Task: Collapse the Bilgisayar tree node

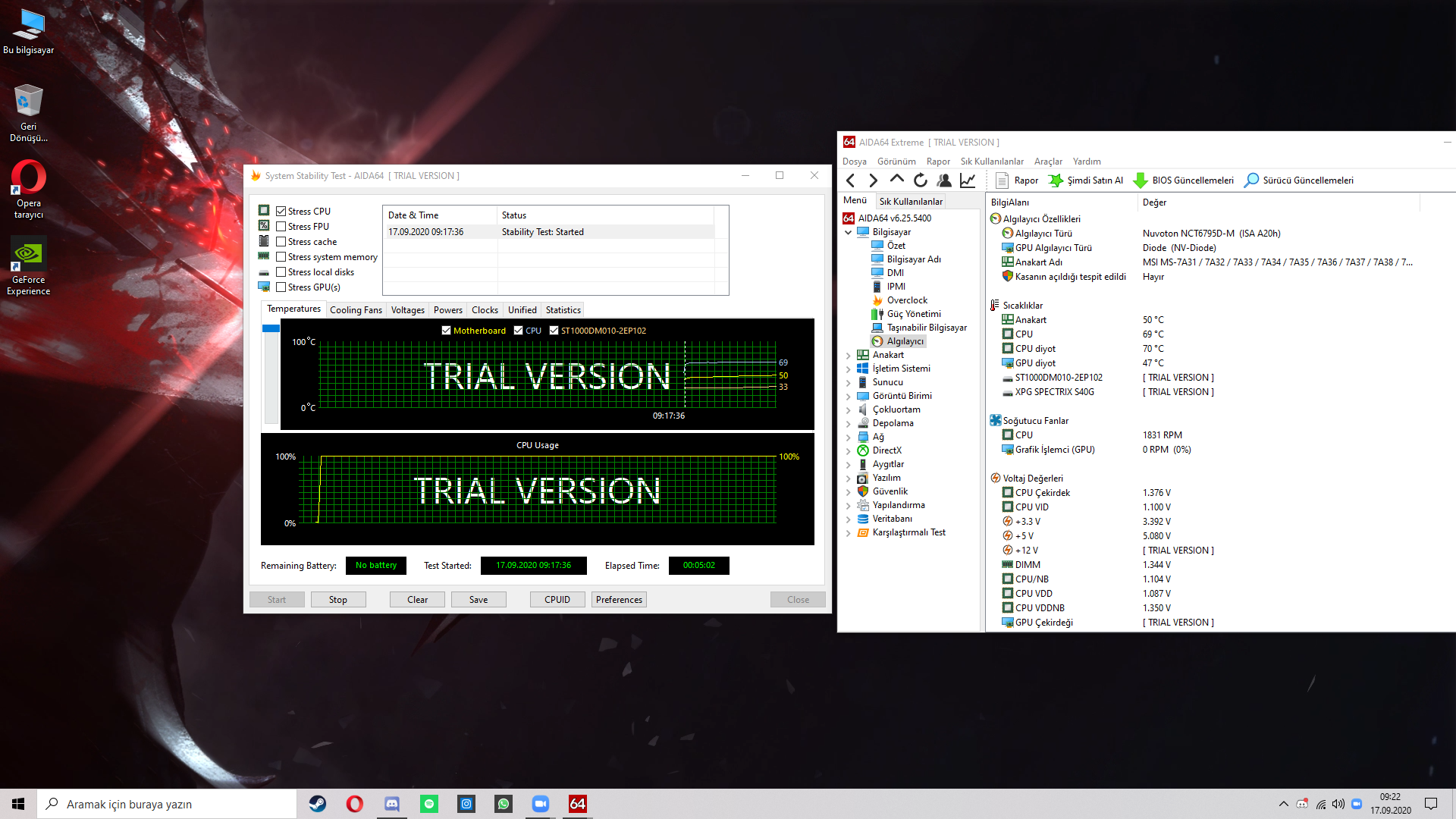Action: pos(848,232)
